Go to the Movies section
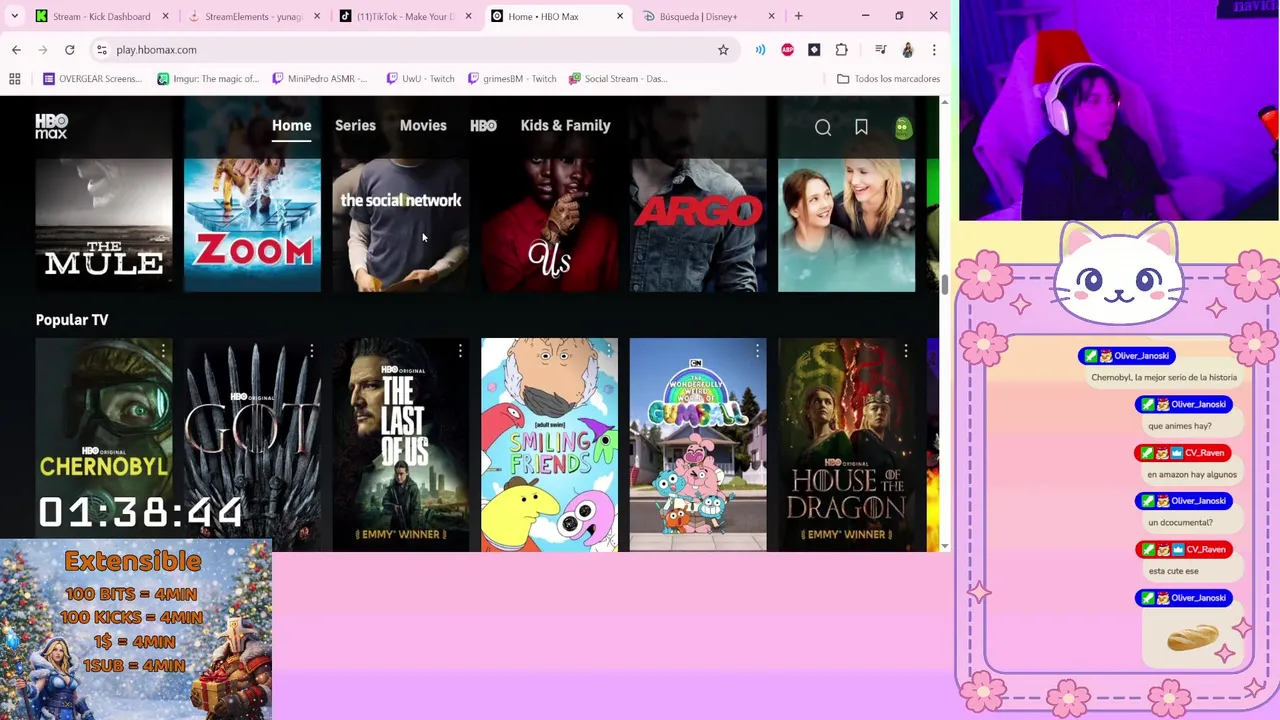This screenshot has width=1280, height=720. pyautogui.click(x=423, y=125)
